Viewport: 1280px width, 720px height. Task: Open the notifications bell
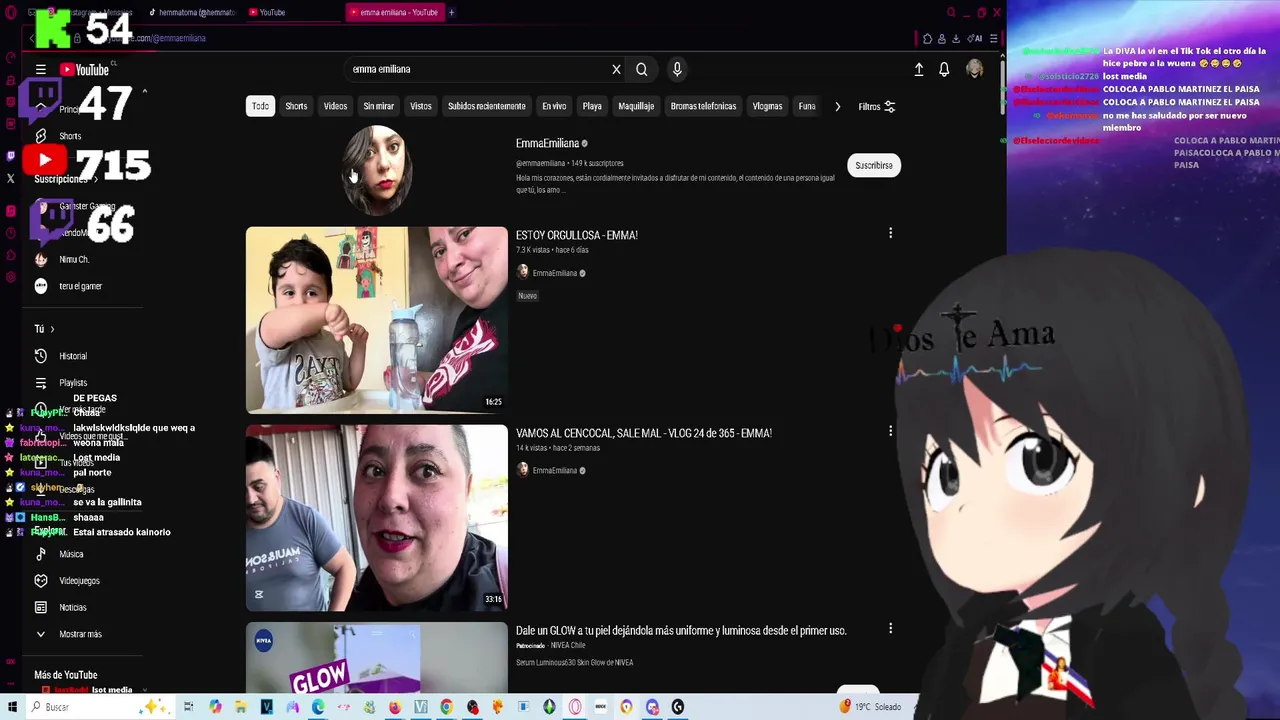click(944, 69)
